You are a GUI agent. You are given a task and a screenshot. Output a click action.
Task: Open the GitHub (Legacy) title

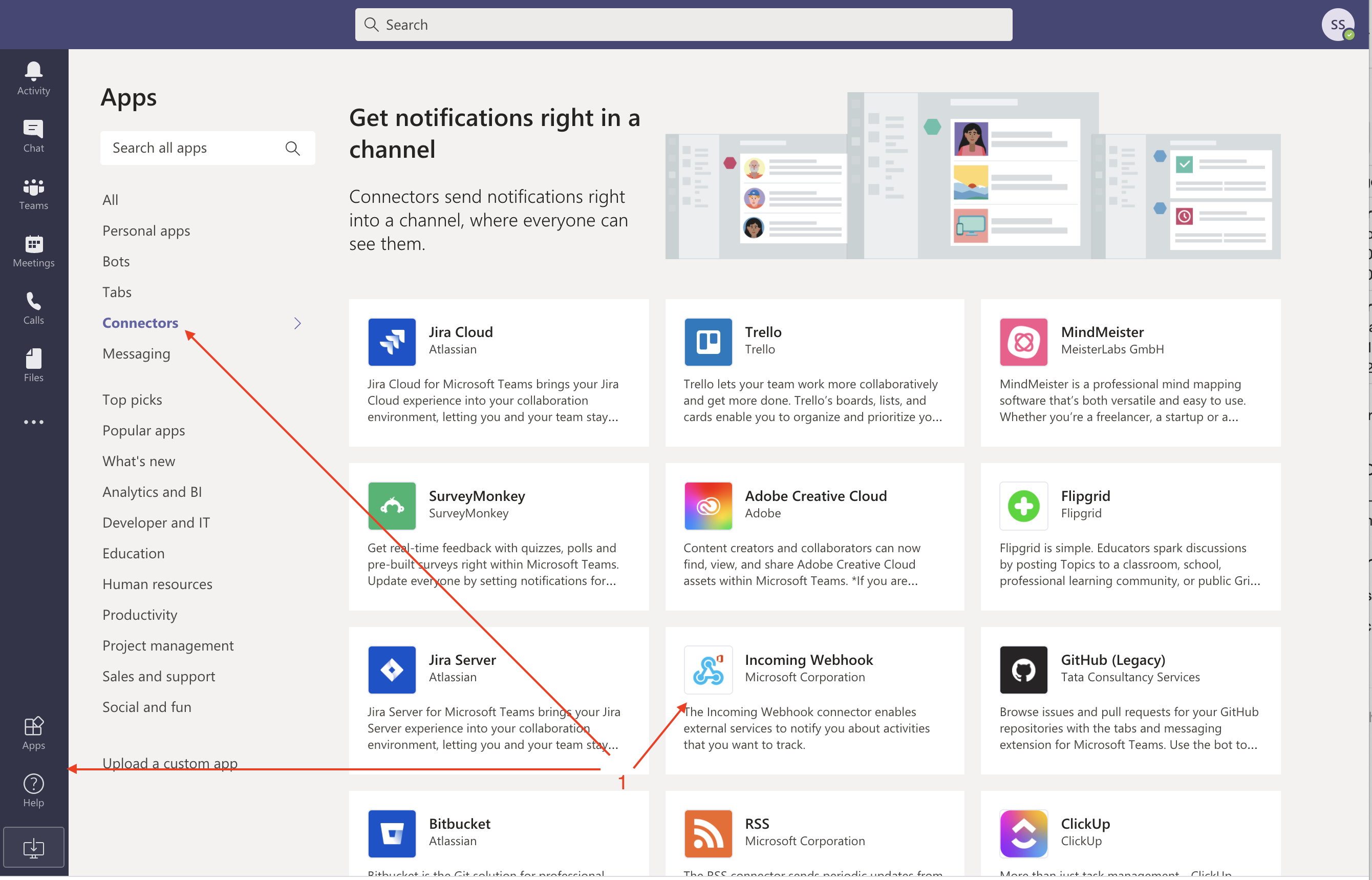[1113, 660]
